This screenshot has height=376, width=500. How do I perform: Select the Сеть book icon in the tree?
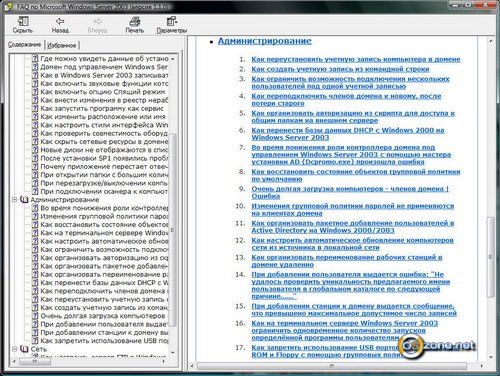24,349
